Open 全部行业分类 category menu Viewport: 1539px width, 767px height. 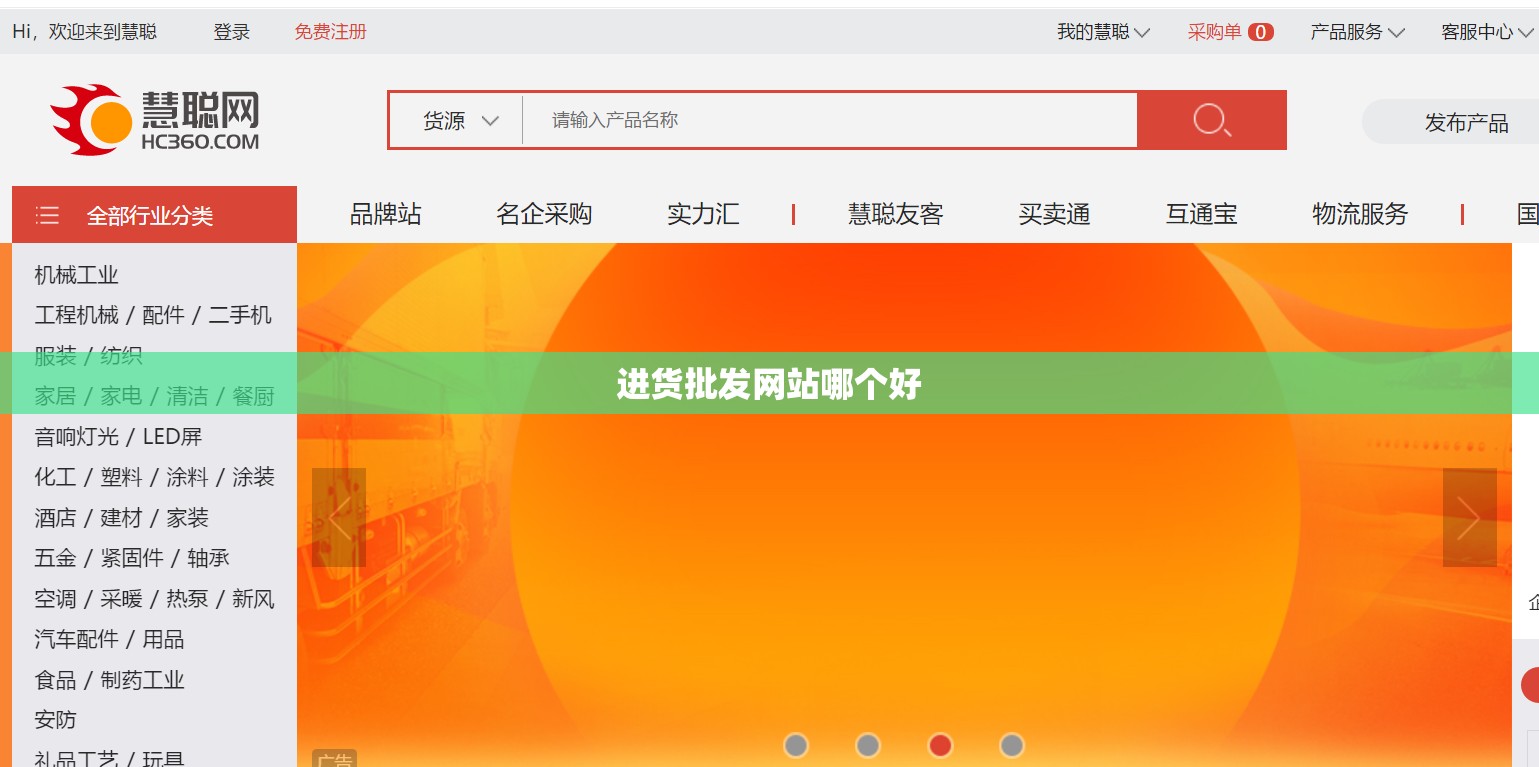(154, 215)
